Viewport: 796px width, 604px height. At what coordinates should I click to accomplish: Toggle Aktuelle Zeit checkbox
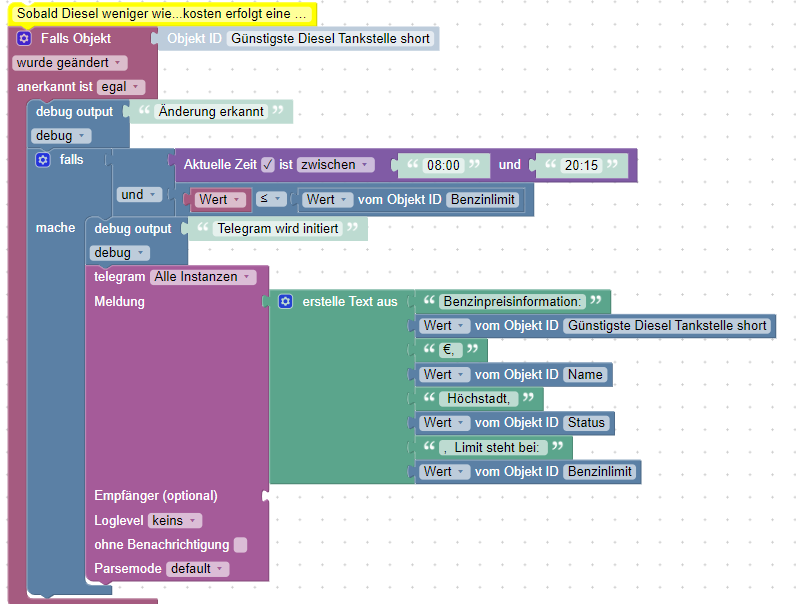(x=268, y=165)
